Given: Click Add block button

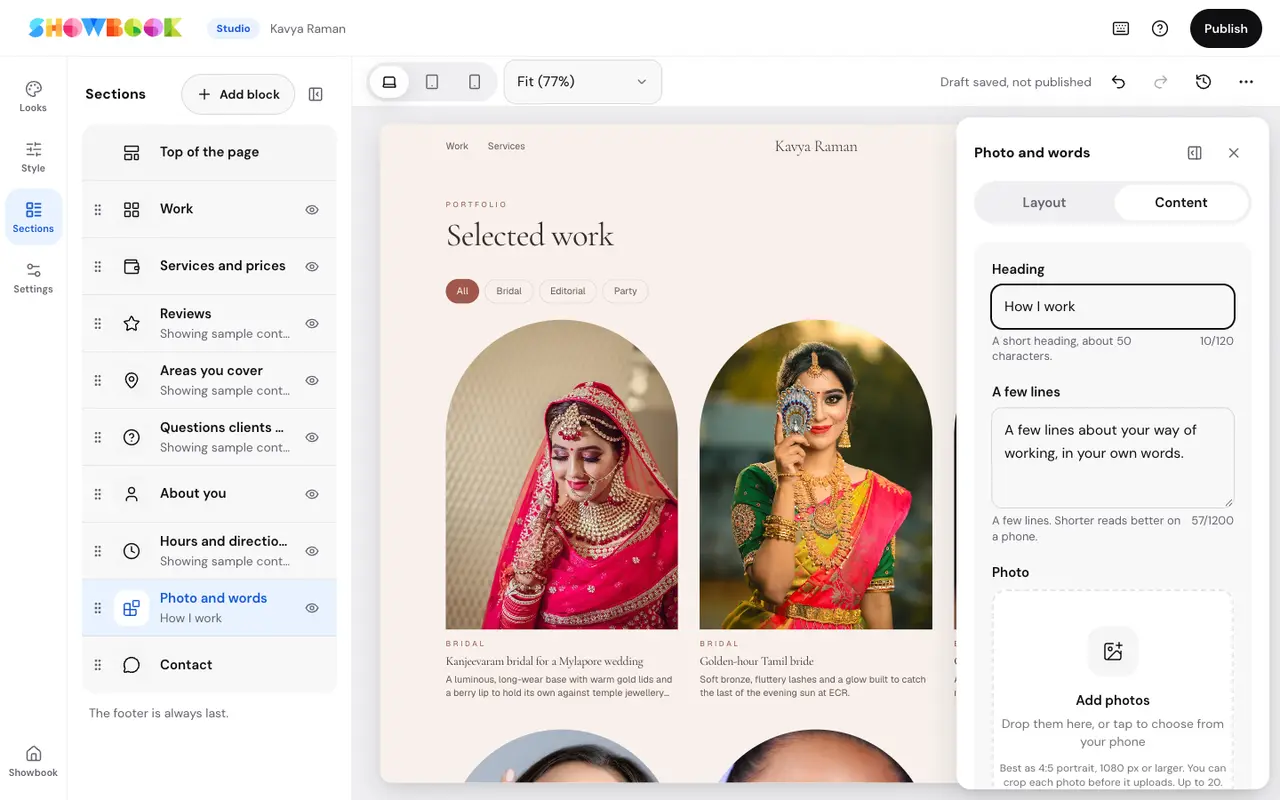Looking at the screenshot, I should click(x=238, y=94).
